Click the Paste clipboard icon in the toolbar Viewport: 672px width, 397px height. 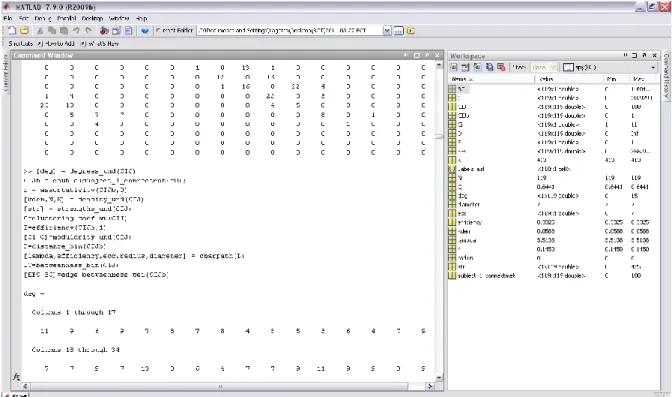tap(64, 30)
